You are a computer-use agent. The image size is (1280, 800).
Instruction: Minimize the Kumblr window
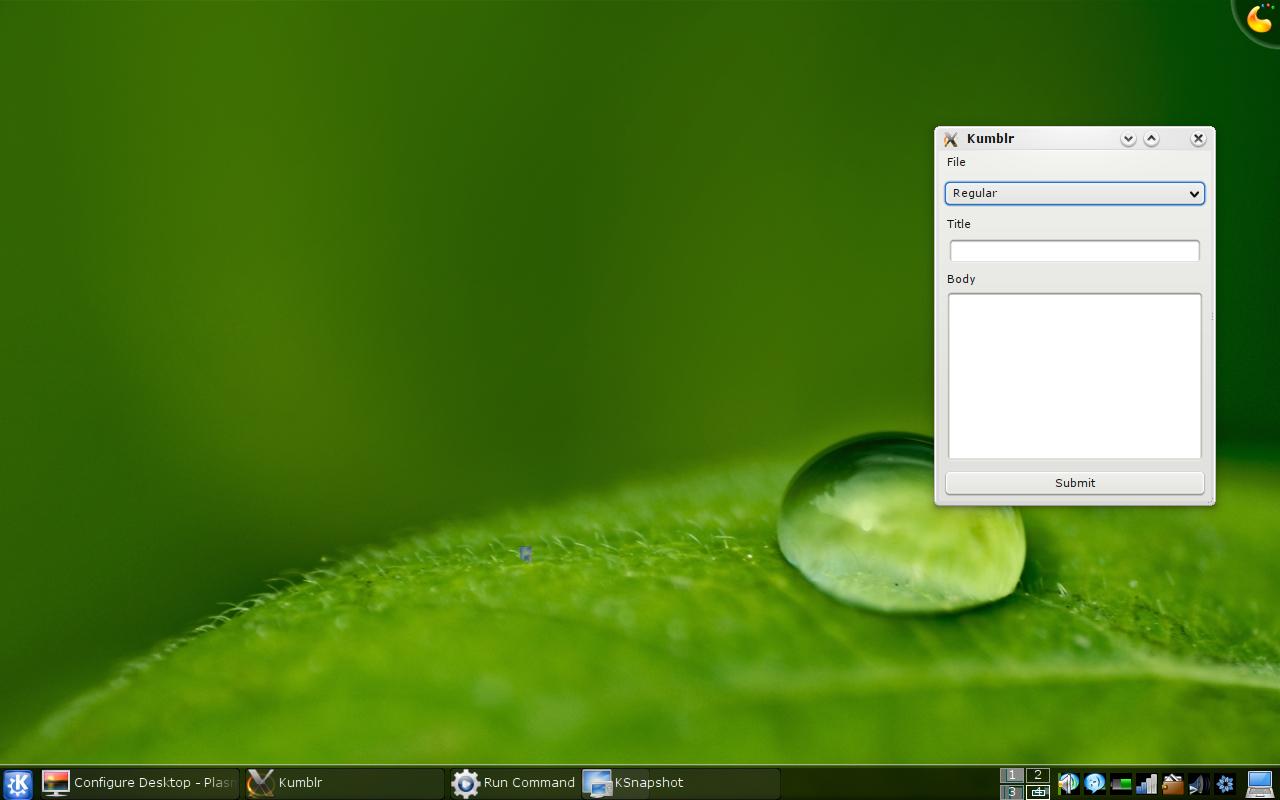(x=1128, y=139)
